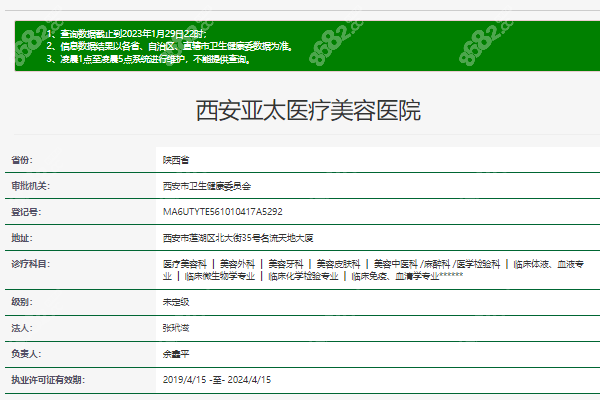This screenshot has height=400, width=600.
Task: Click the 陕西省 value
Action: coord(176,160)
